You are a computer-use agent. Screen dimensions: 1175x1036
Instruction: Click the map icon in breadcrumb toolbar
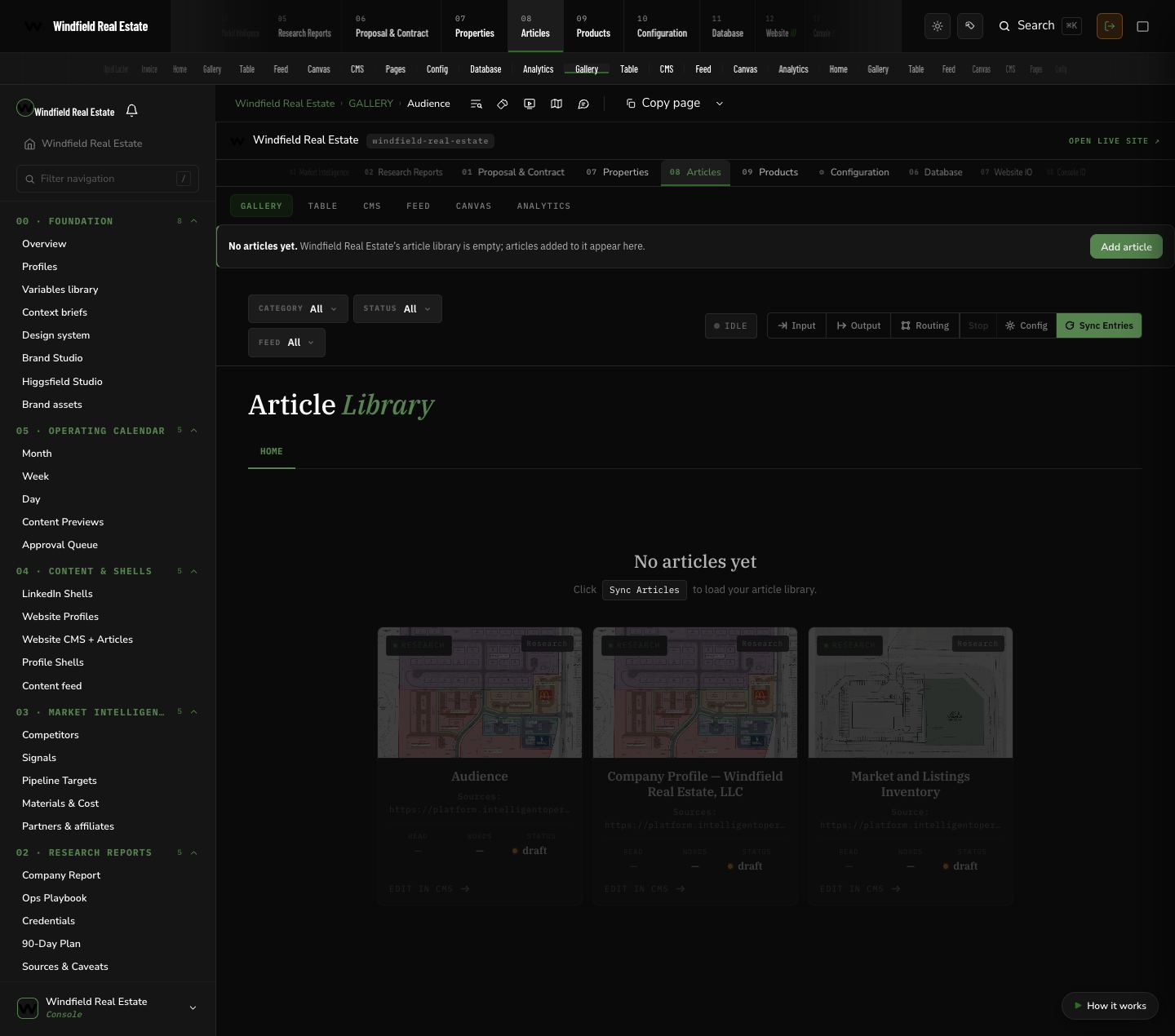pyautogui.click(x=556, y=104)
